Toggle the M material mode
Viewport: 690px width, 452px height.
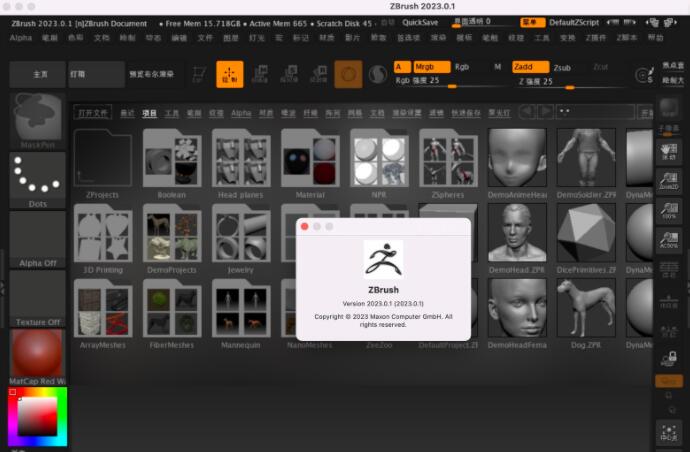pyautogui.click(x=497, y=67)
